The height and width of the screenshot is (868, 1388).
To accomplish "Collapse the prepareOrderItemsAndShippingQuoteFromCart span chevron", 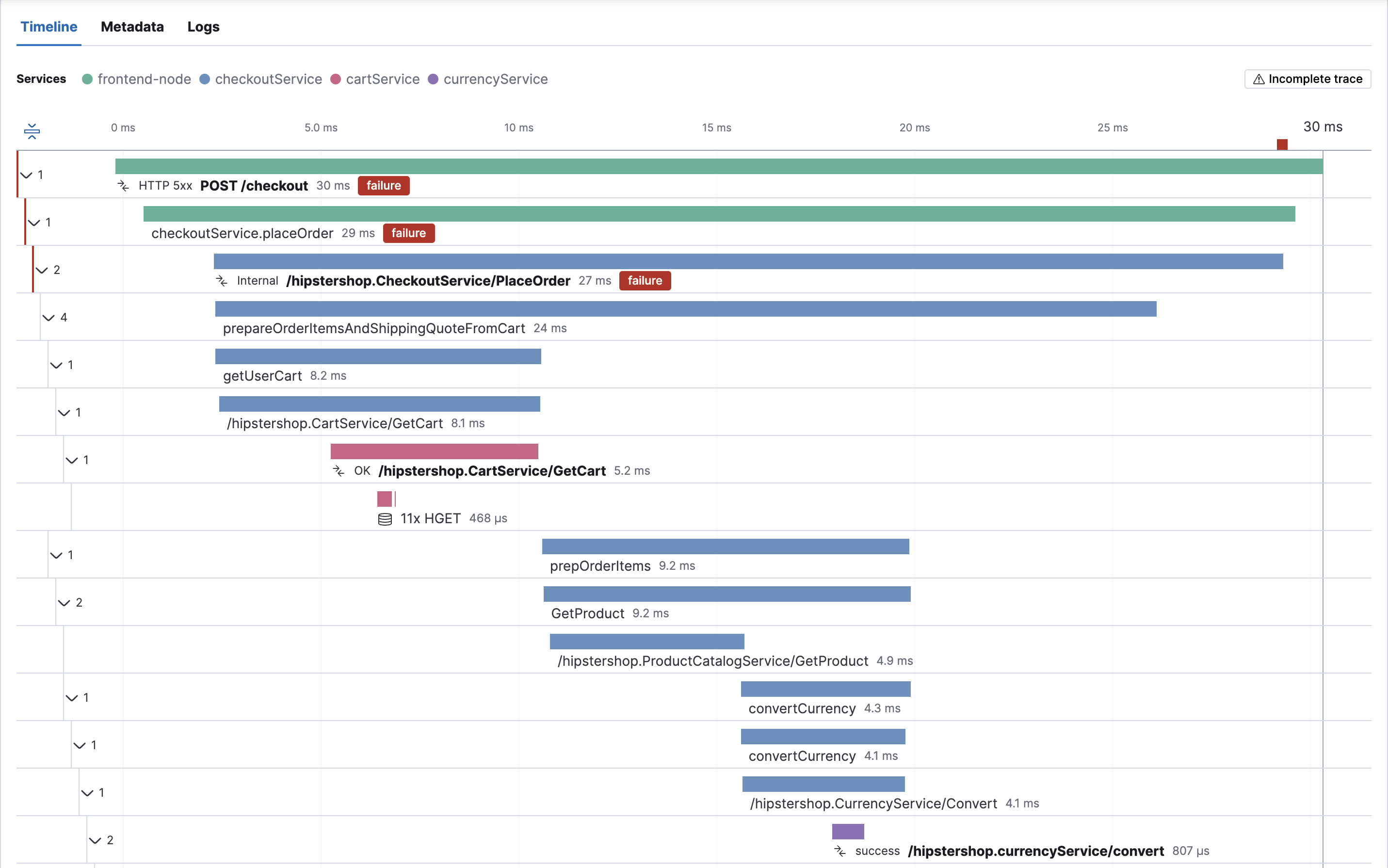I will click(x=49, y=318).
